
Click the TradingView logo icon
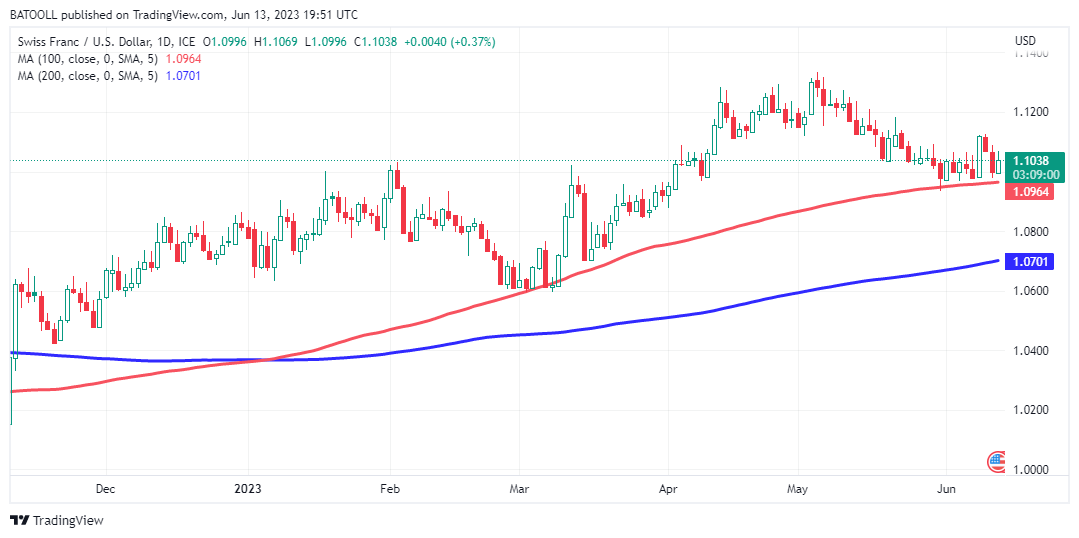[x=19, y=520]
